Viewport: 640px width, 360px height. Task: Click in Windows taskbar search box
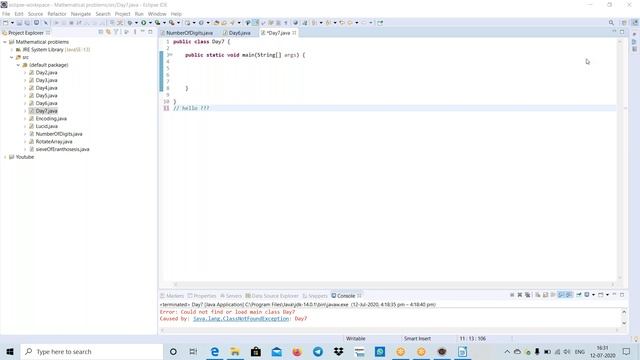click(x=91, y=351)
